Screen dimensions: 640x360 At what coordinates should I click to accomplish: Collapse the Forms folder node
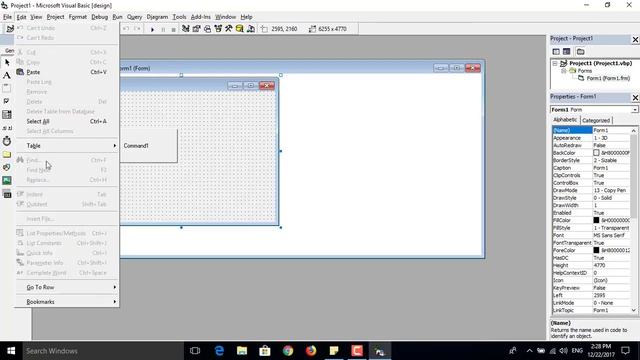(564, 71)
